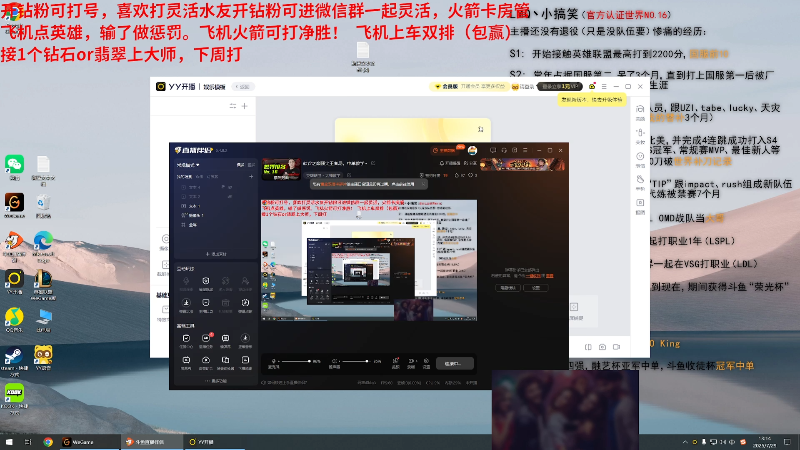
Task: Click the plus button above the source list
Action: tap(251, 177)
